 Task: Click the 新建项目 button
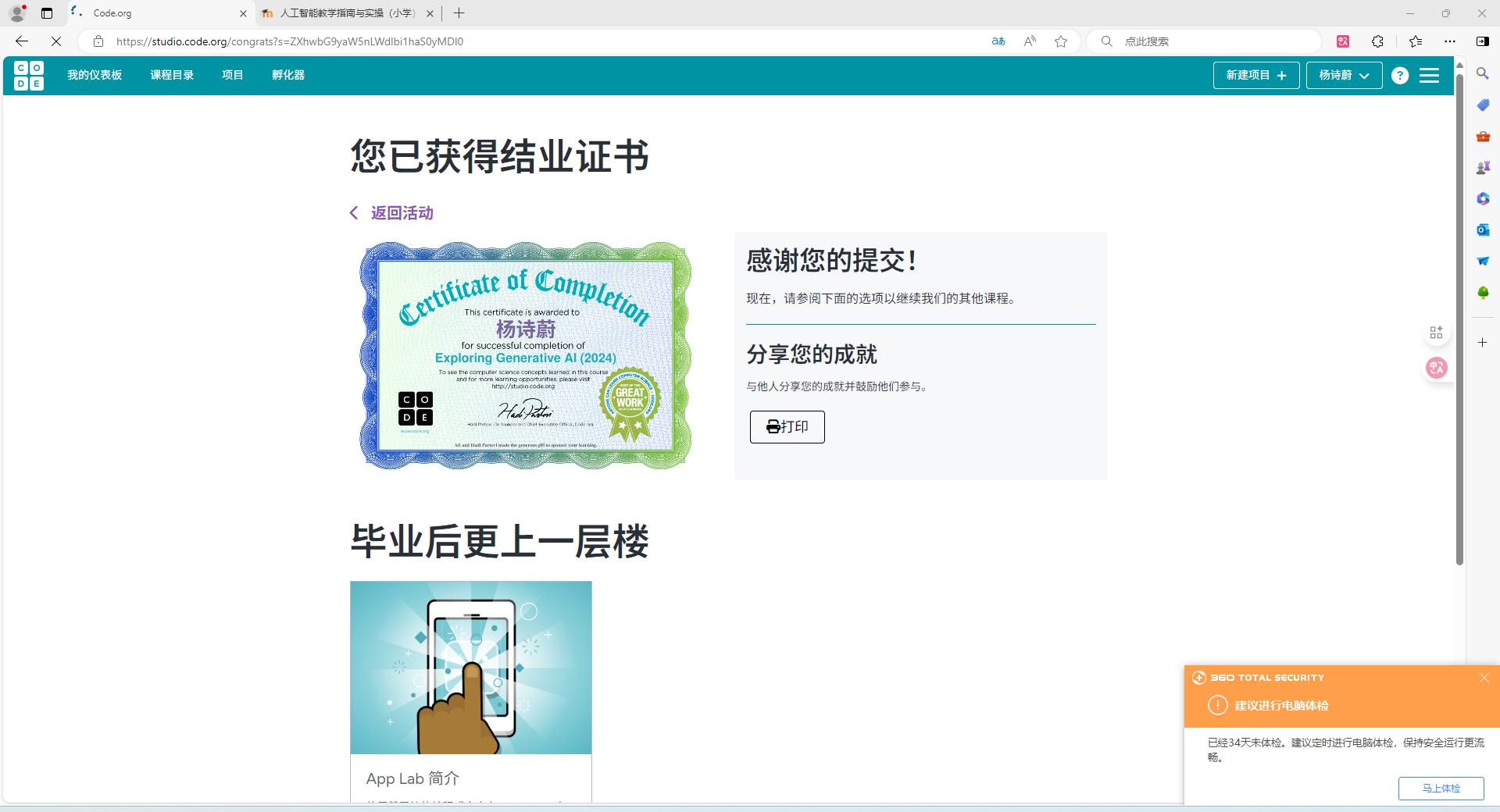coord(1256,76)
